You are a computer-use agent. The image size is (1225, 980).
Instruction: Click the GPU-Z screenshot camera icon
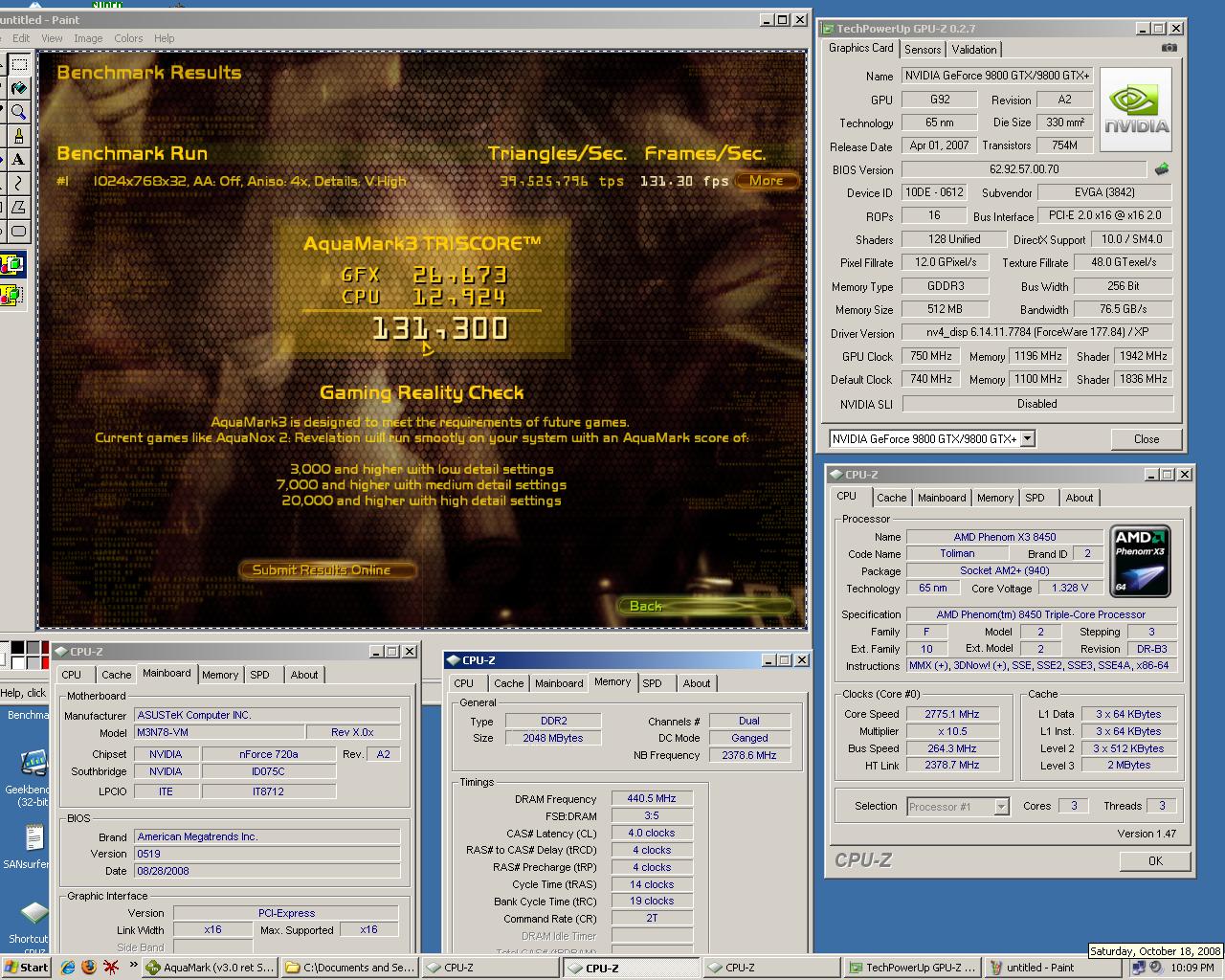[1169, 48]
